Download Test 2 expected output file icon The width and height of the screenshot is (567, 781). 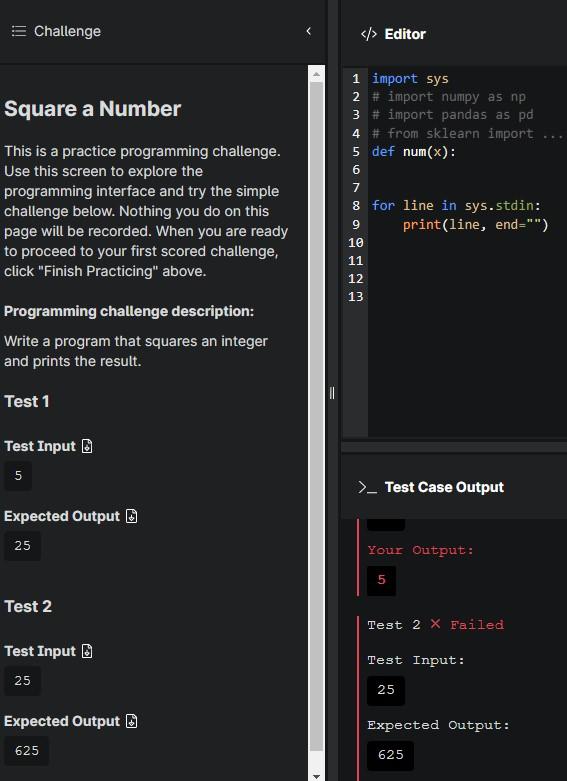tap(132, 721)
